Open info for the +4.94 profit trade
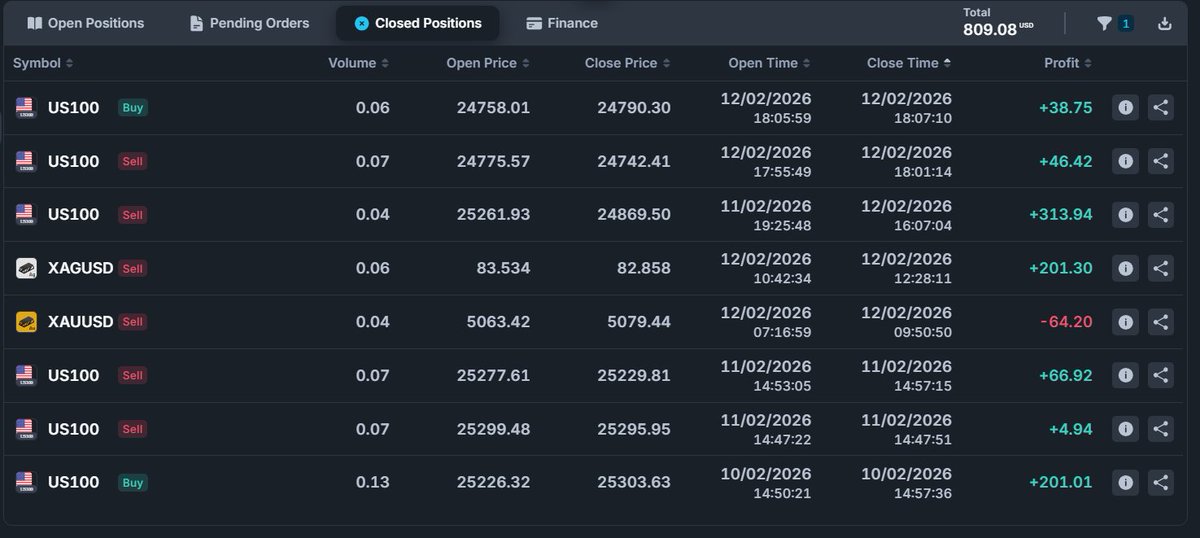This screenshot has width=1200, height=538. click(x=1125, y=429)
